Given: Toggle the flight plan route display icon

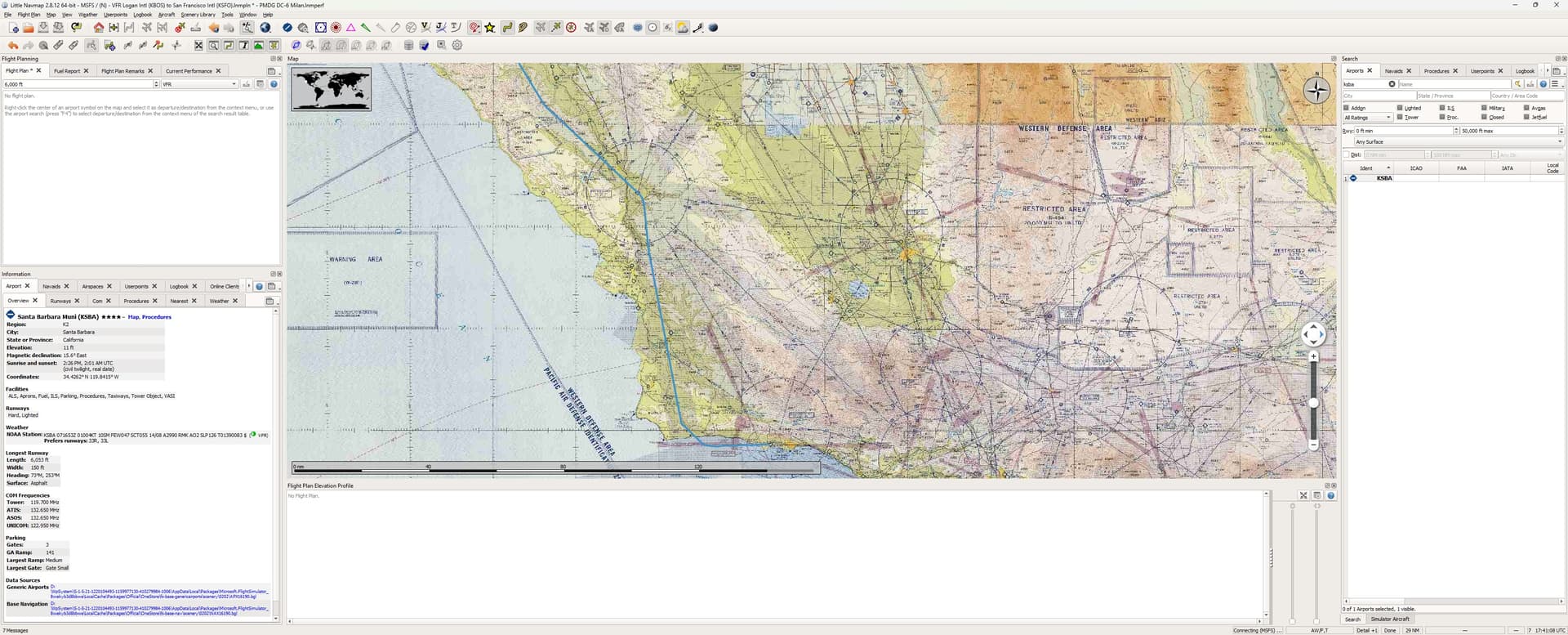Looking at the screenshot, I should point(507,28).
